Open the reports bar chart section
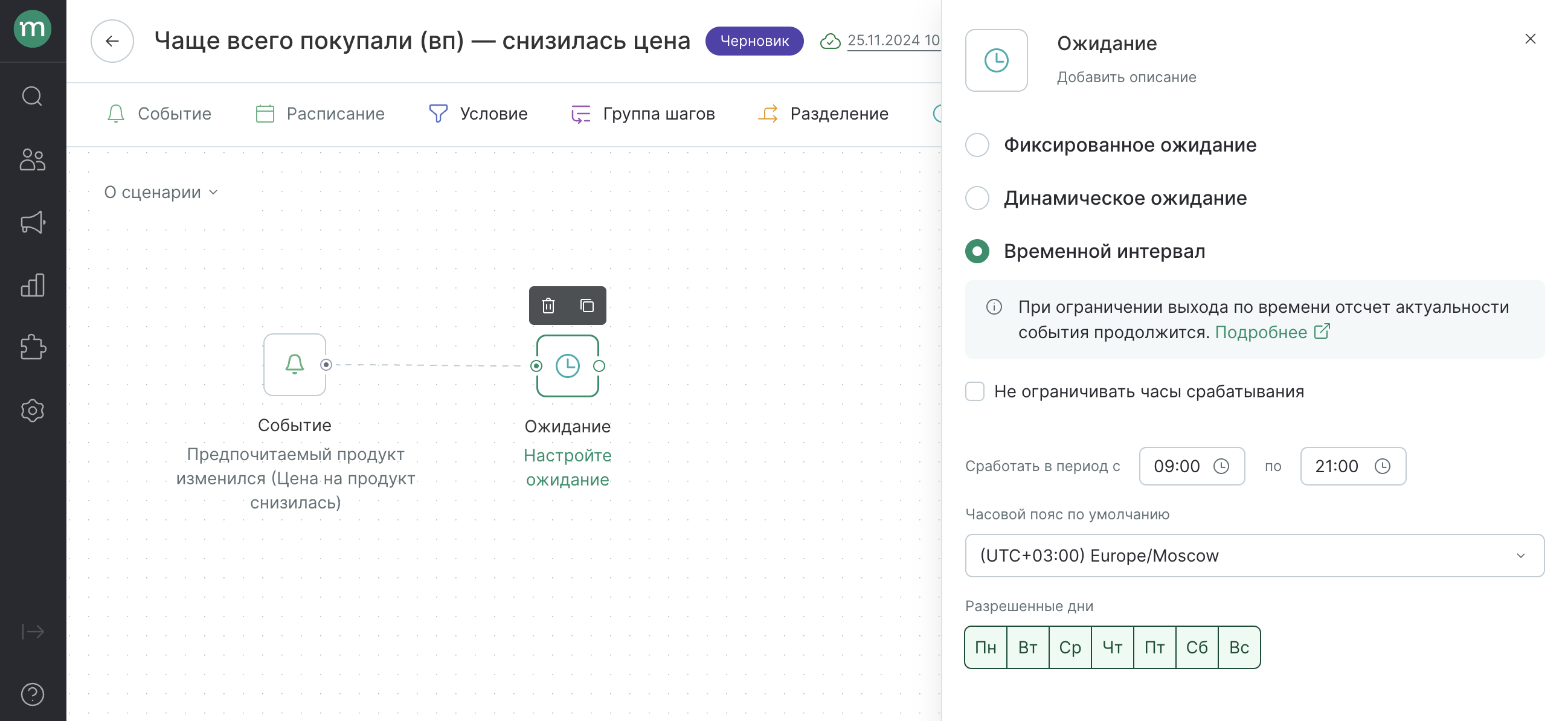The image size is (1568, 721). point(32,285)
